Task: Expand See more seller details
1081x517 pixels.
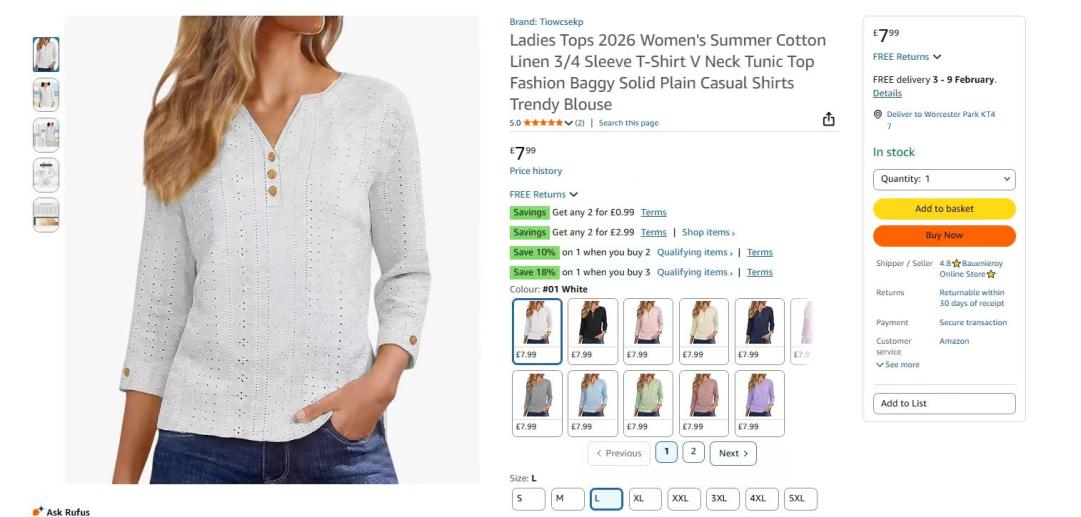Action: pyautogui.click(x=898, y=365)
